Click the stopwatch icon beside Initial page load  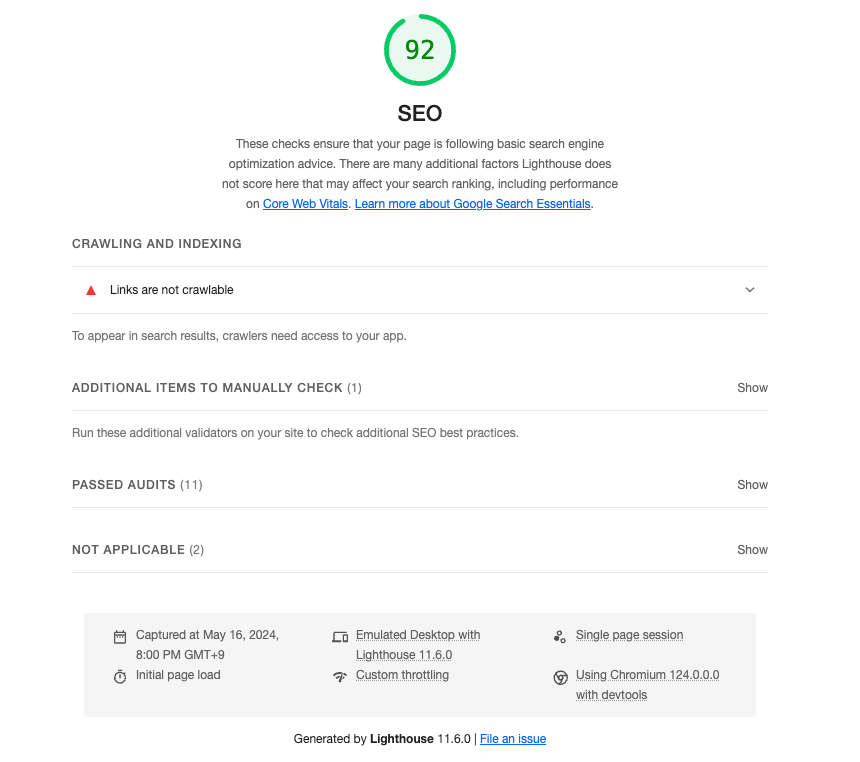pyautogui.click(x=120, y=676)
